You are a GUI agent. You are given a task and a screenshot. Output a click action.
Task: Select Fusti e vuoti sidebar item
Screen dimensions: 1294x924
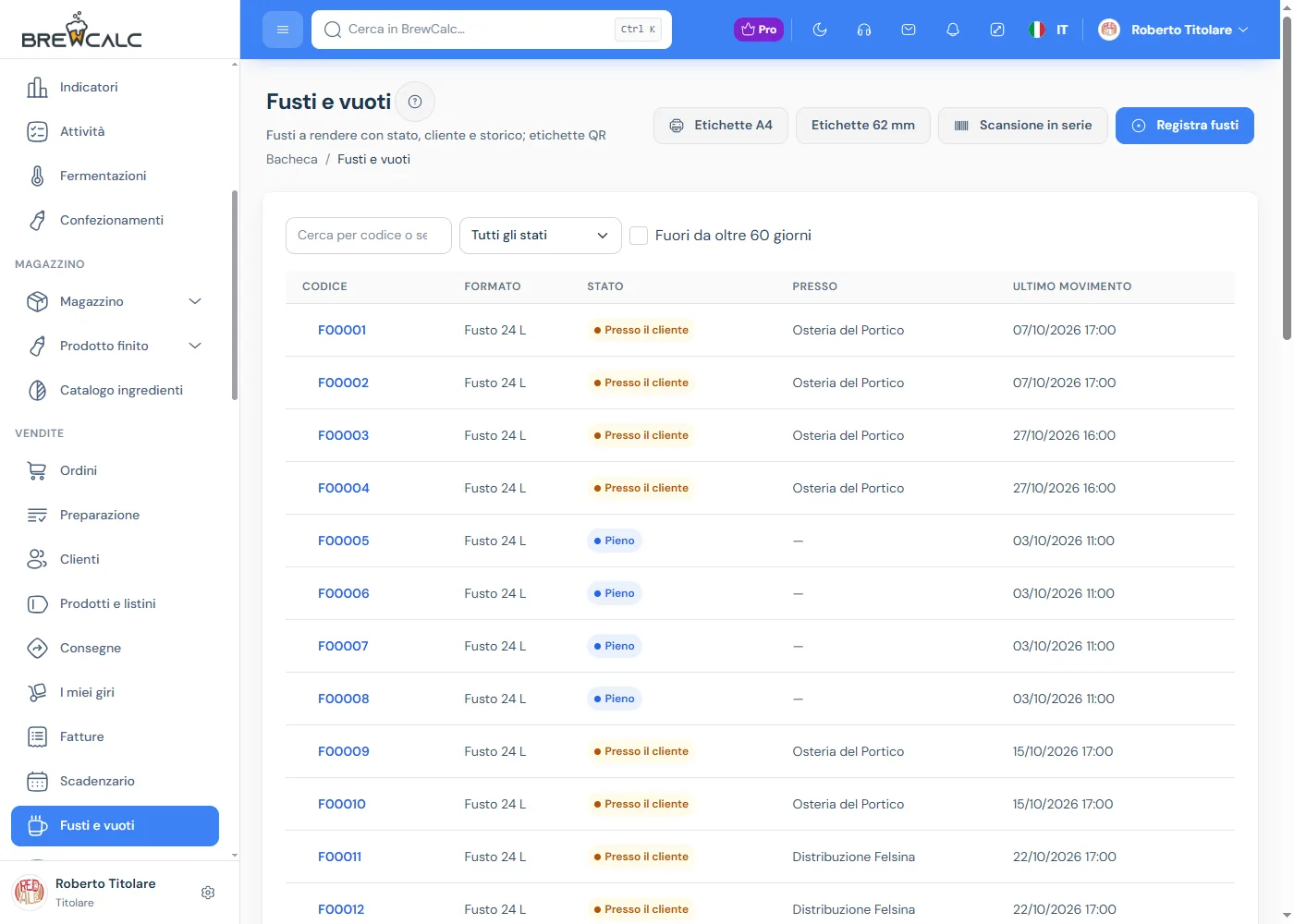pyautogui.click(x=115, y=825)
